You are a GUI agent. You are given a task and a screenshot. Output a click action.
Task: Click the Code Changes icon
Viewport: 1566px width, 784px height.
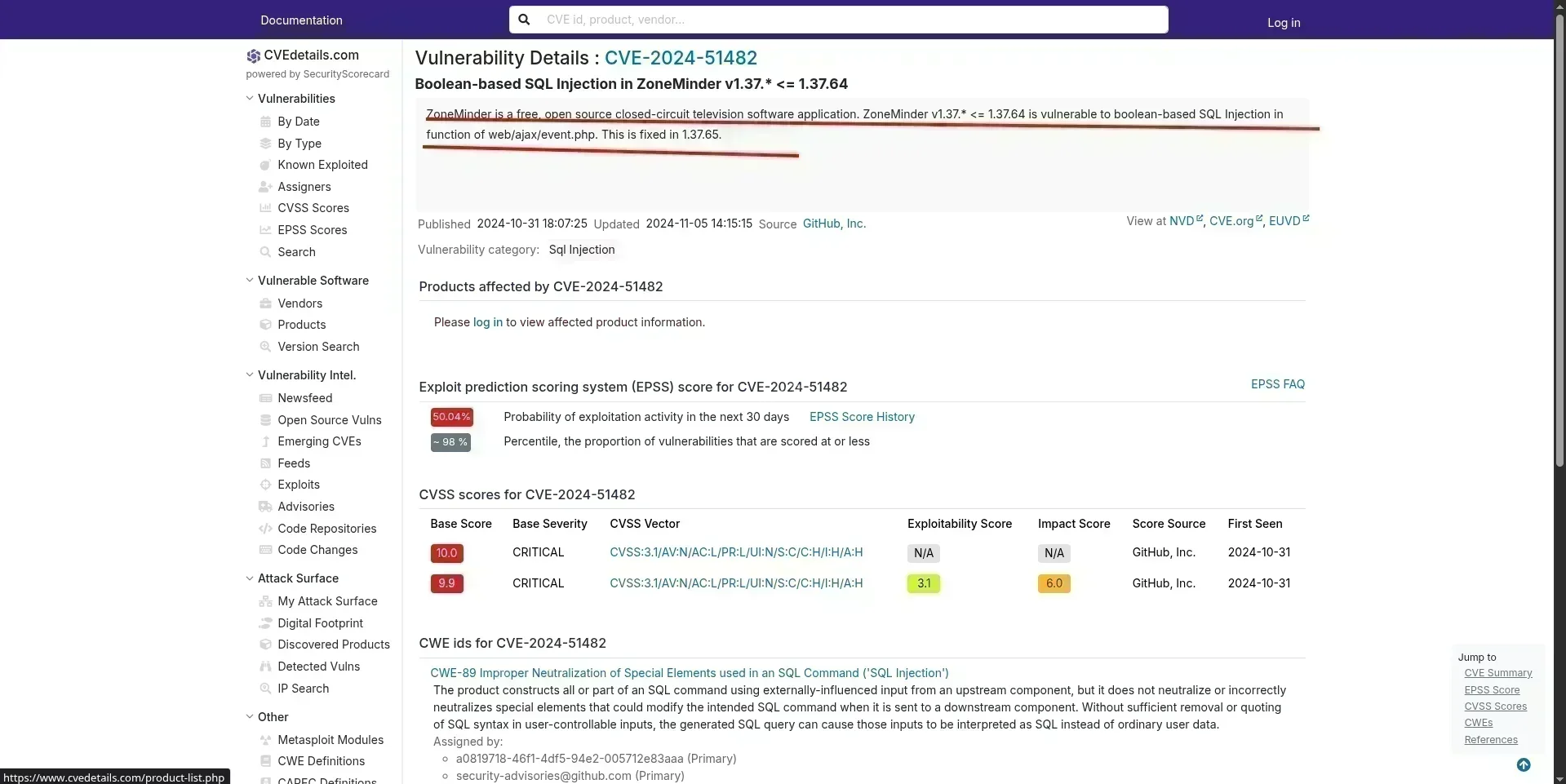click(x=265, y=550)
